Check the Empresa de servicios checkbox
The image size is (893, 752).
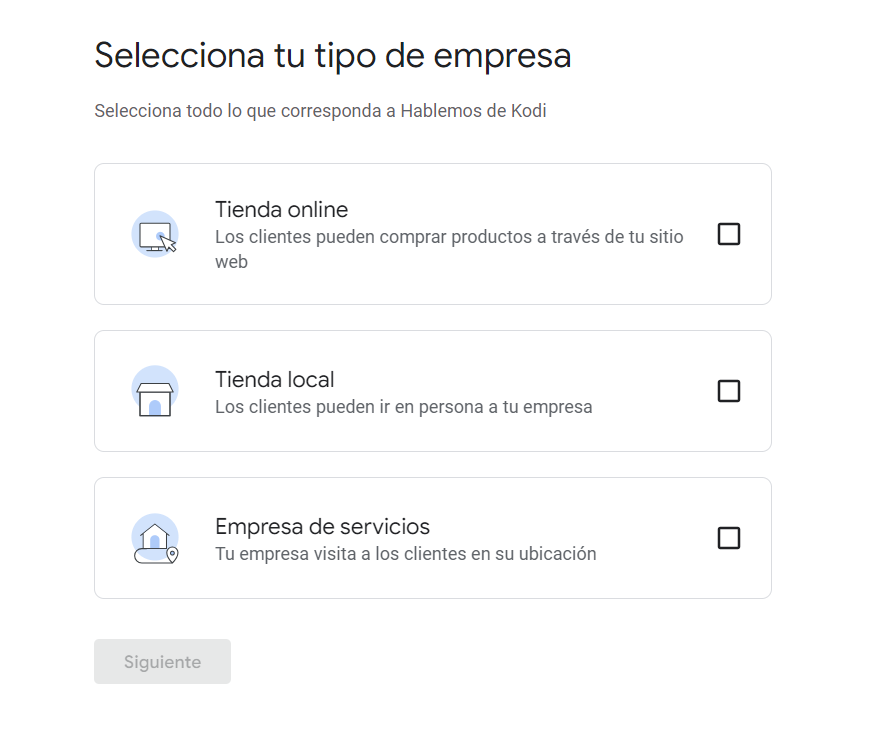tap(729, 538)
